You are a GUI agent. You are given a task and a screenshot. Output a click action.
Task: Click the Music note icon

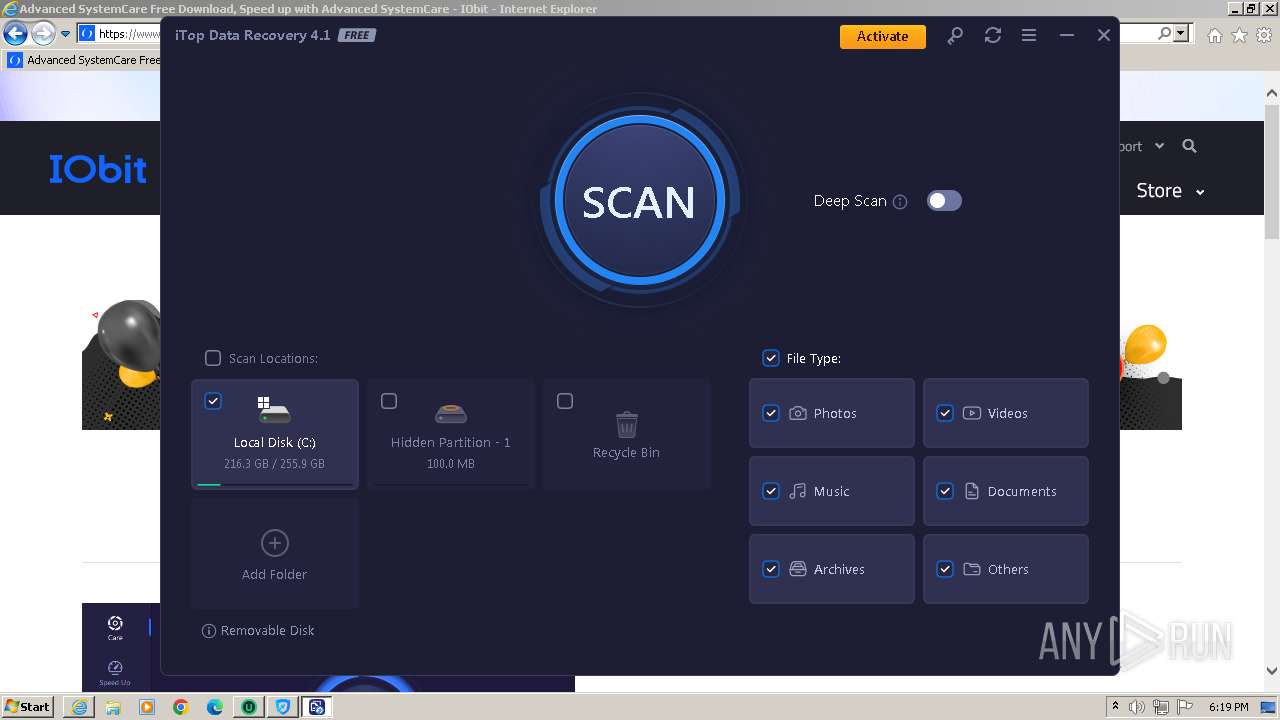coord(798,491)
